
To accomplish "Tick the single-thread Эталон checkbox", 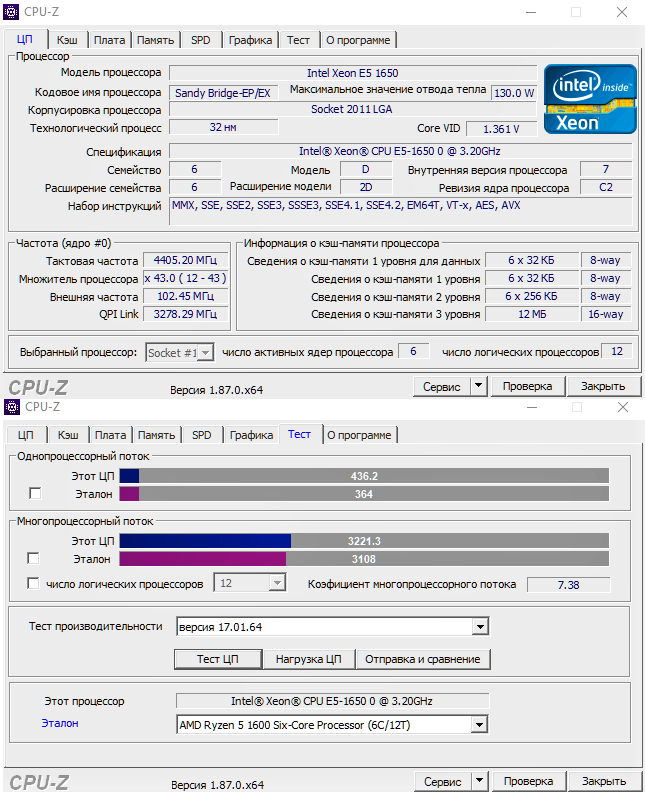I will (35, 493).
